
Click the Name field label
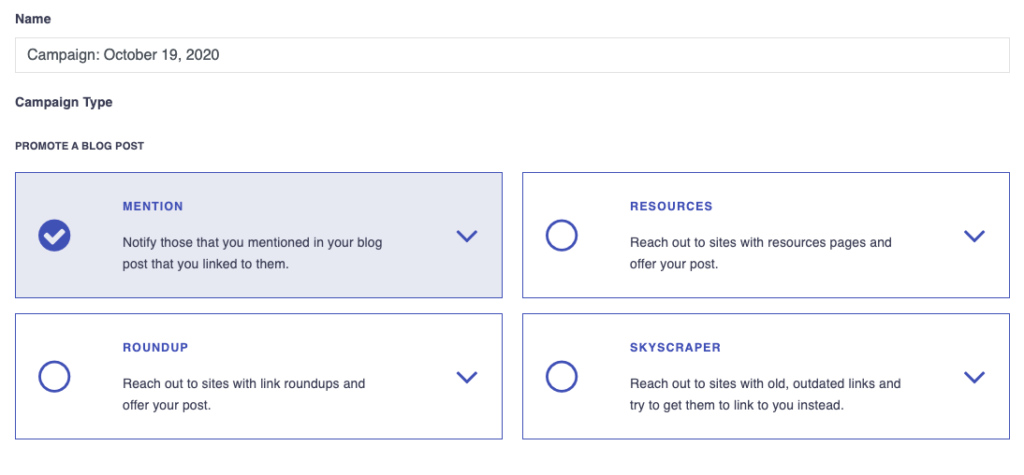(33, 19)
